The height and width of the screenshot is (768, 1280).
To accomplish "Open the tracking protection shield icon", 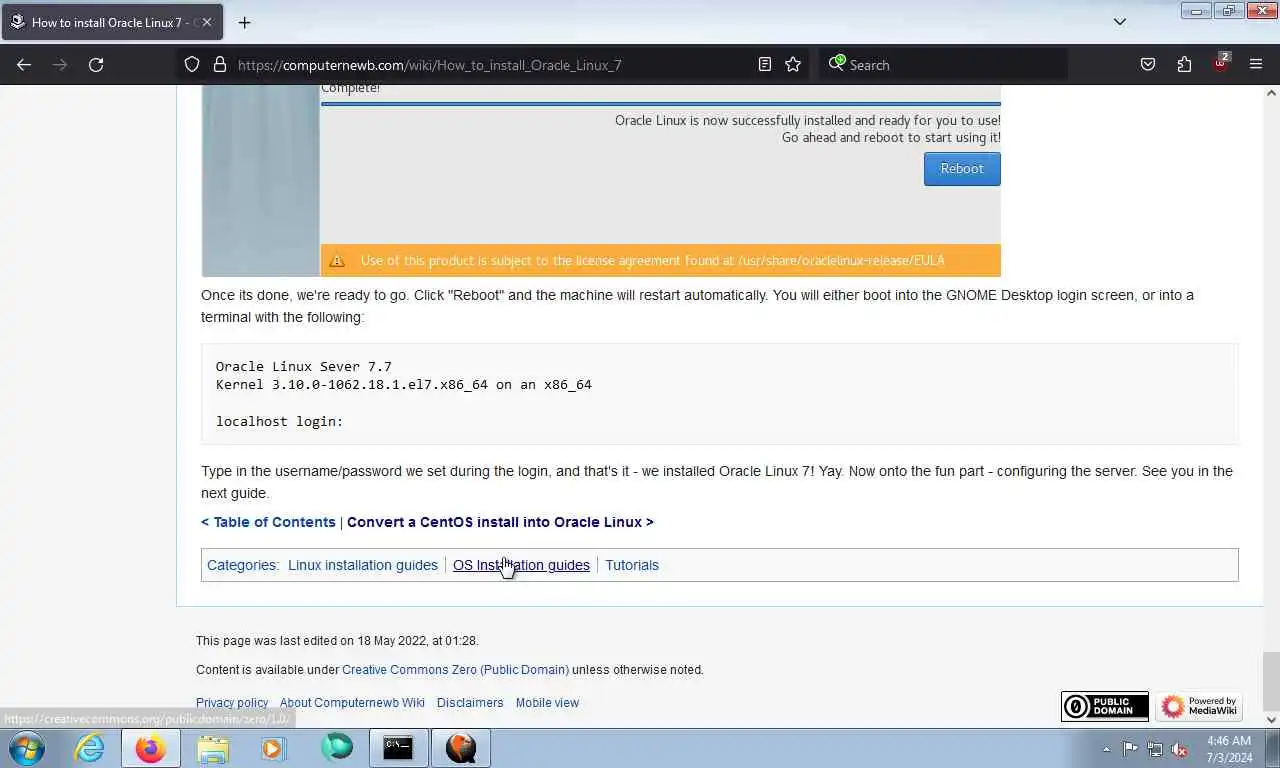I will (x=192, y=64).
